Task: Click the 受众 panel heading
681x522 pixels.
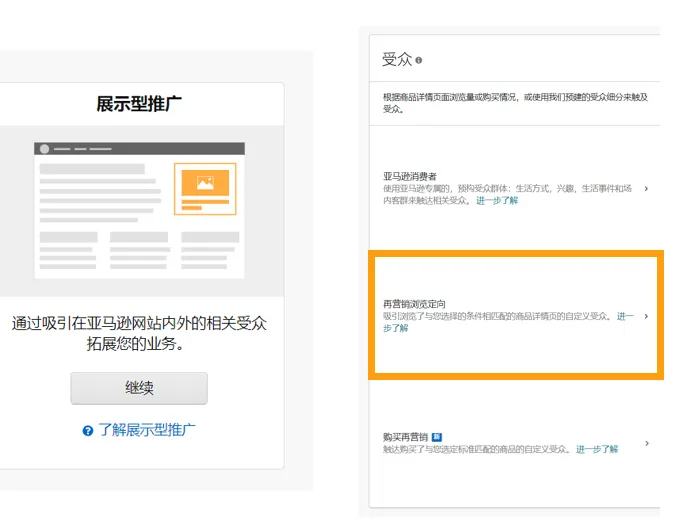Action: [x=397, y=59]
